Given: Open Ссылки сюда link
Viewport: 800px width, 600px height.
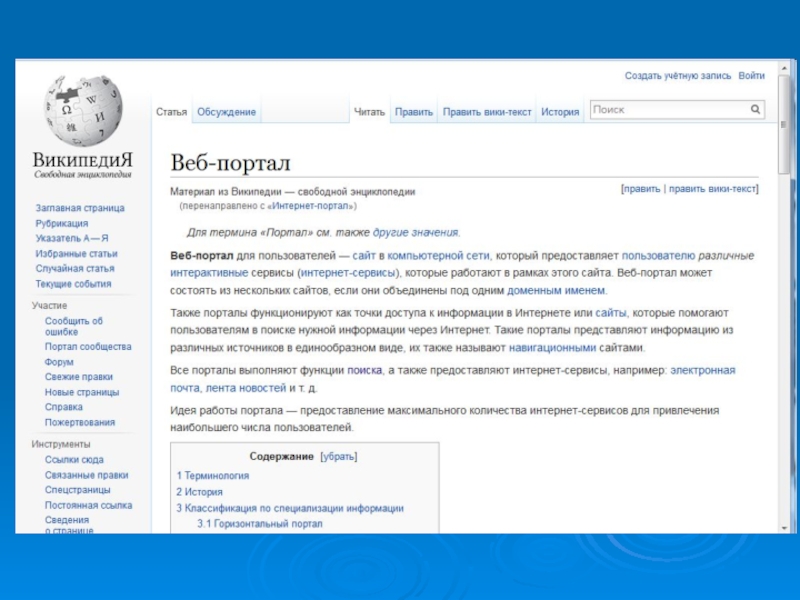Looking at the screenshot, I should click(74, 459).
